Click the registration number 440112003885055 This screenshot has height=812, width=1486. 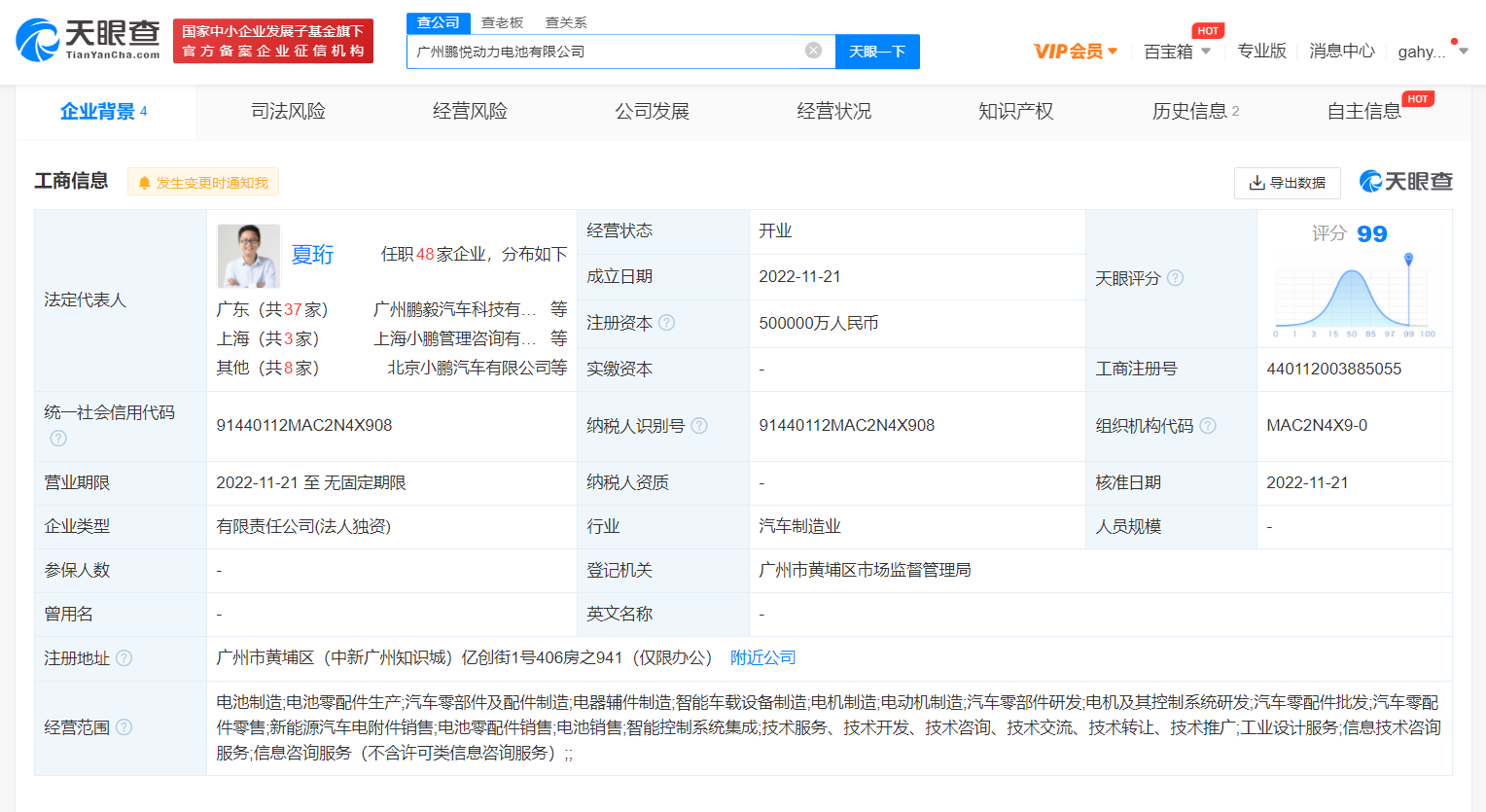pos(1334,369)
